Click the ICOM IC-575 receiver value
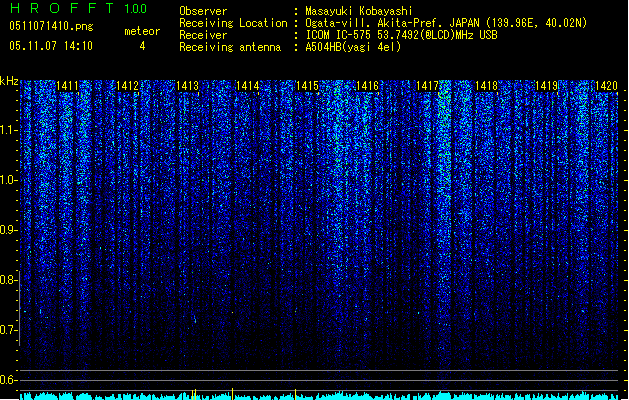629x400 pixels. [401, 35]
